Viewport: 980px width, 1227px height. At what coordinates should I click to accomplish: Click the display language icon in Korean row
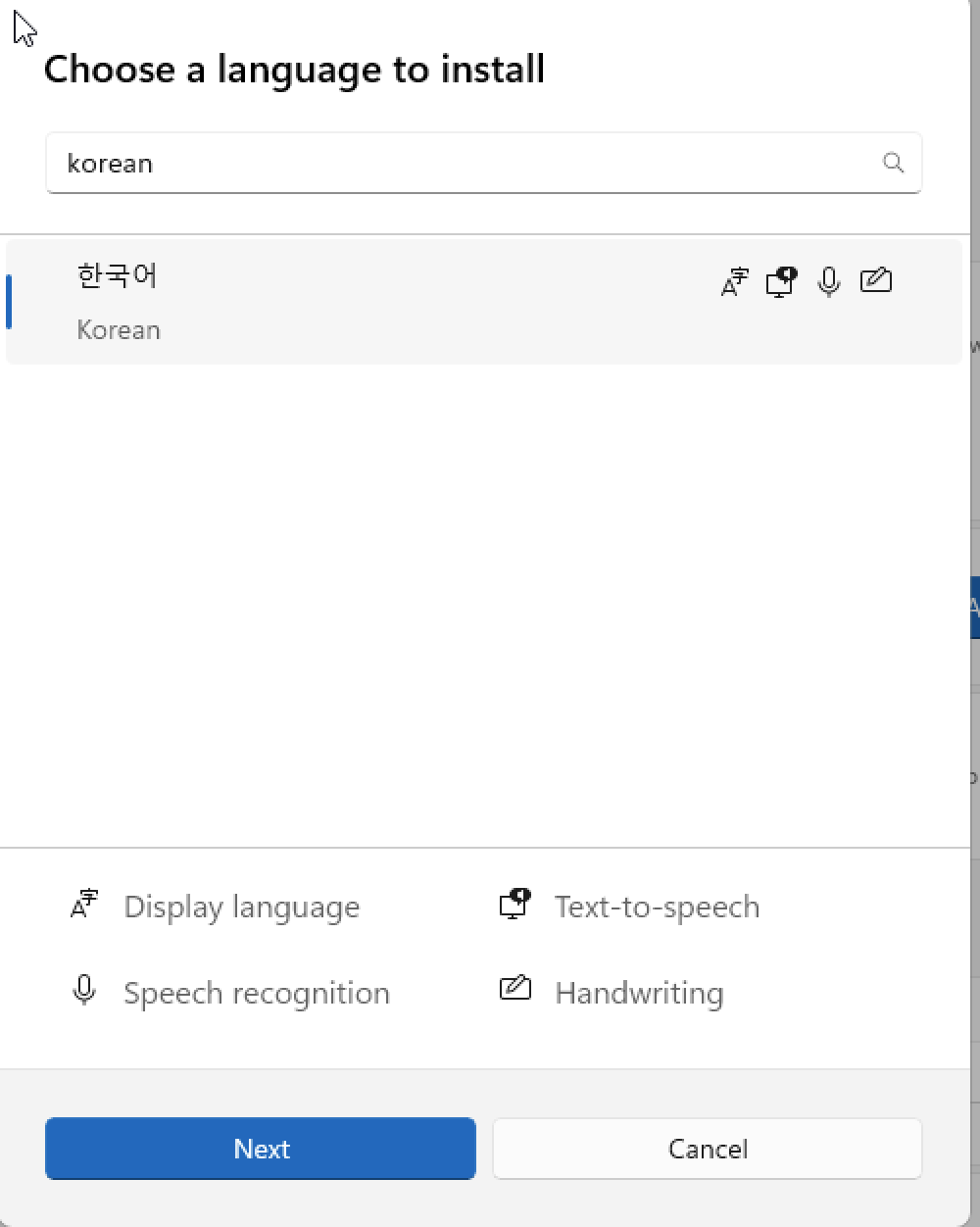pyautogui.click(x=735, y=282)
